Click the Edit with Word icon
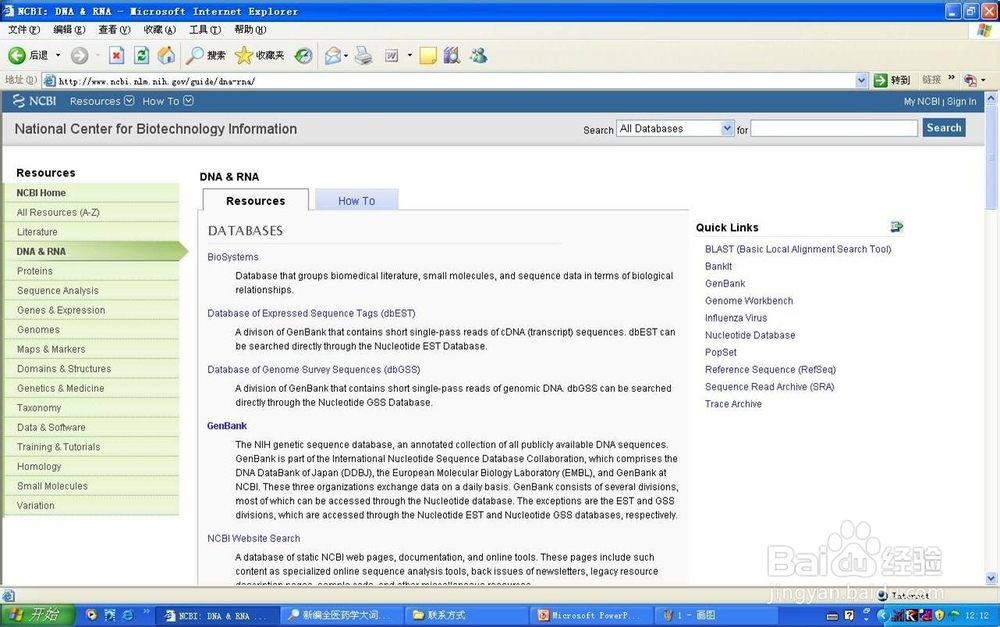This screenshot has width=1000, height=627. point(391,56)
